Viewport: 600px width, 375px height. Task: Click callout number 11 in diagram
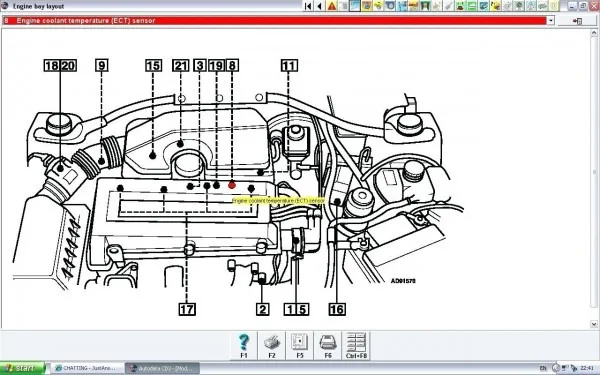pos(289,65)
